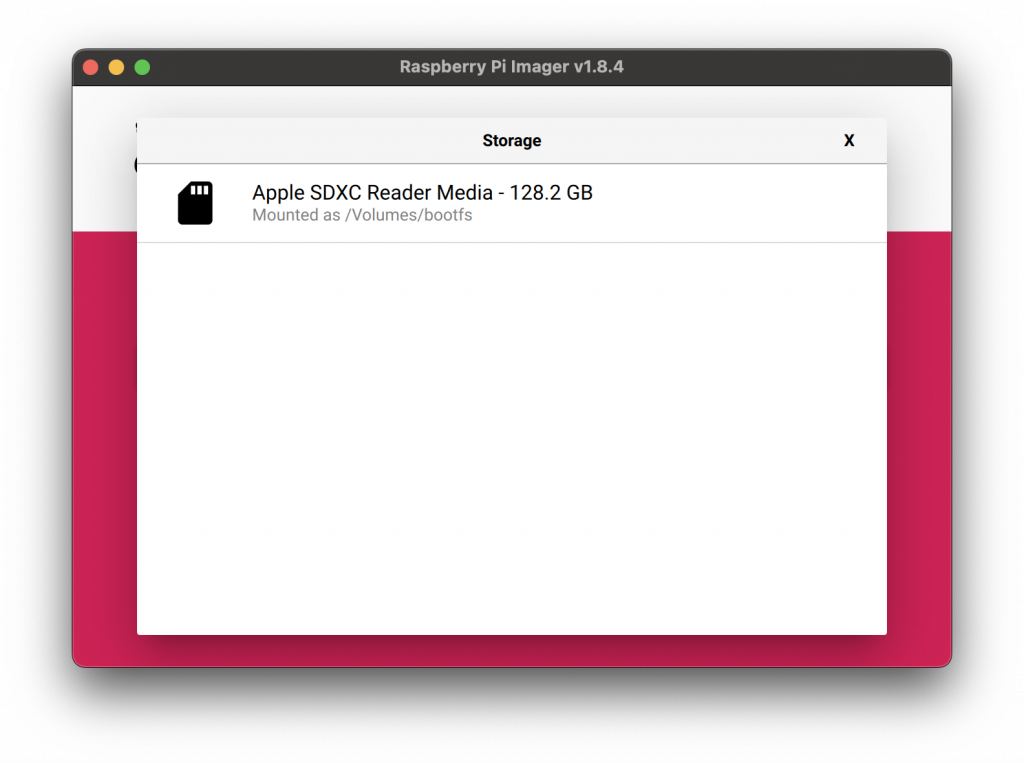Image resolution: width=1024 pixels, height=763 pixels.
Task: Maximize window with the green button
Action: [x=142, y=68]
